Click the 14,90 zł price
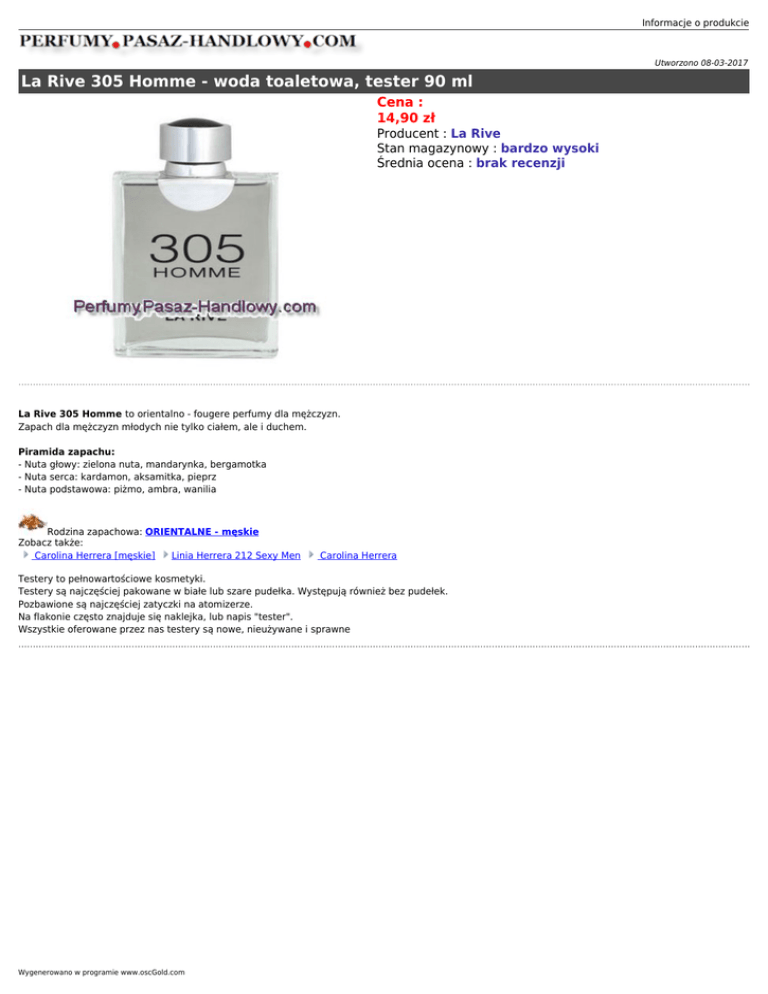 (406, 118)
